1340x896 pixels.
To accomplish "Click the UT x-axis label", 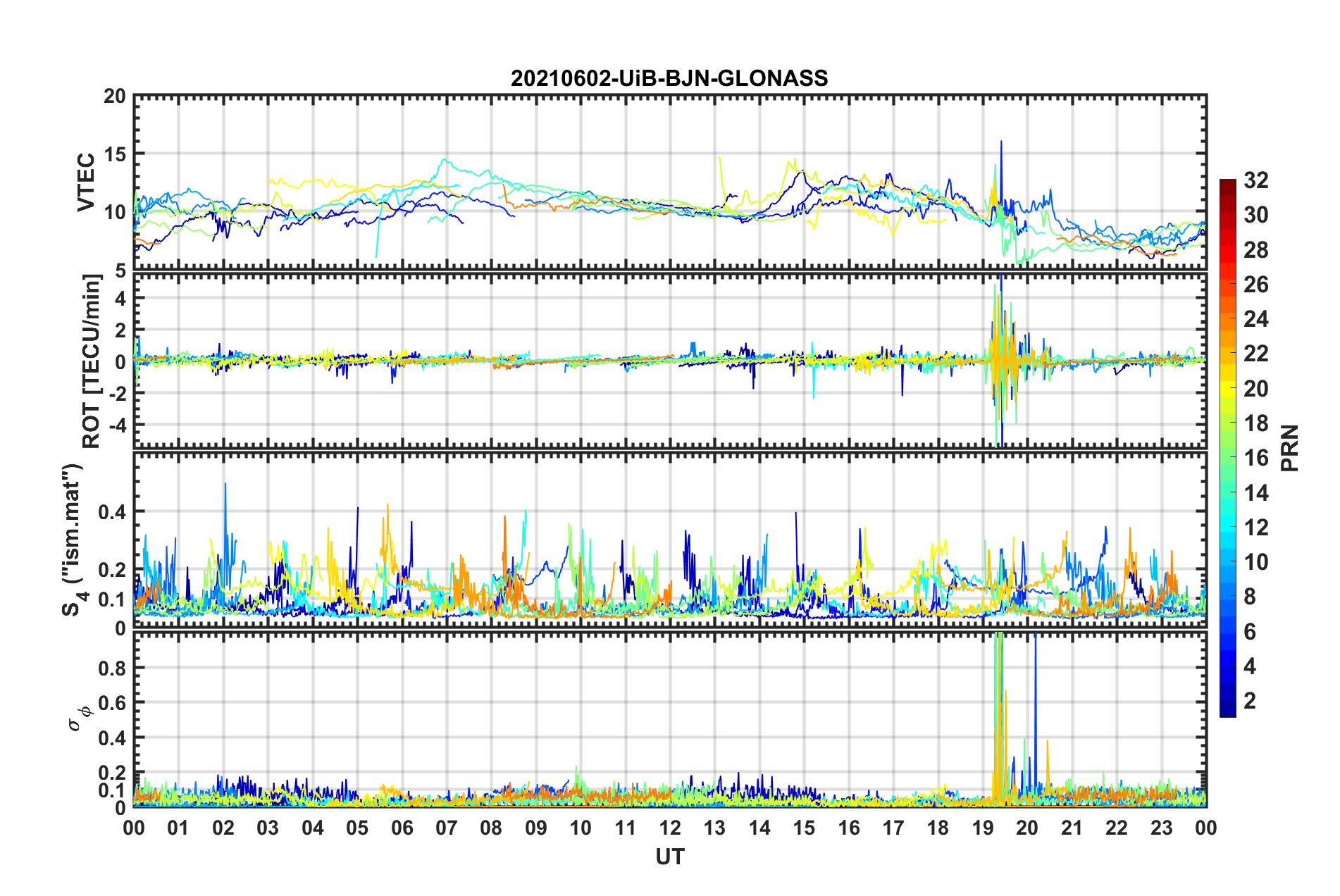I will 670,857.
